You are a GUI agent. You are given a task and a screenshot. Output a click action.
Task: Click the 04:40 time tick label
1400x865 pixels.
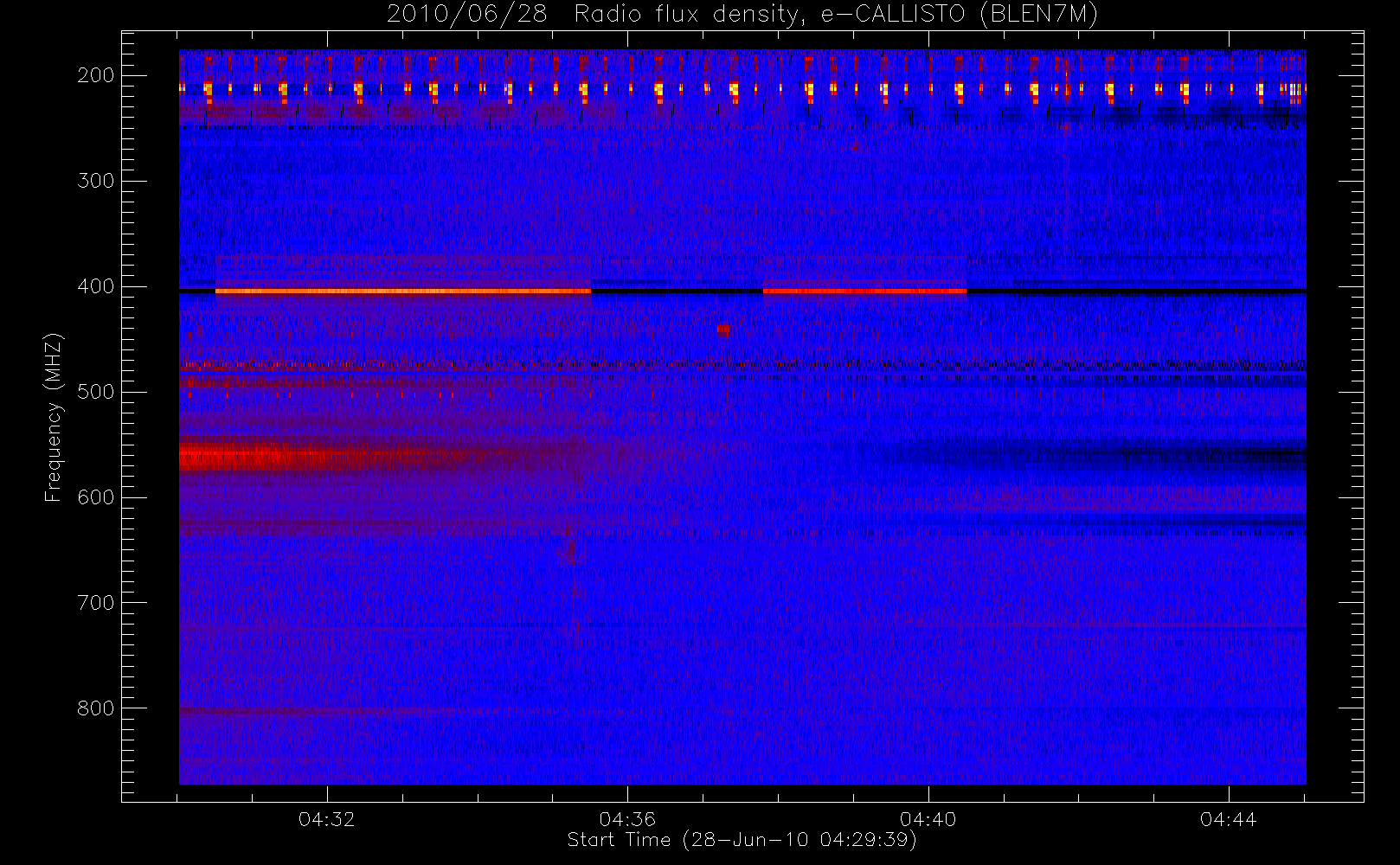click(x=928, y=819)
